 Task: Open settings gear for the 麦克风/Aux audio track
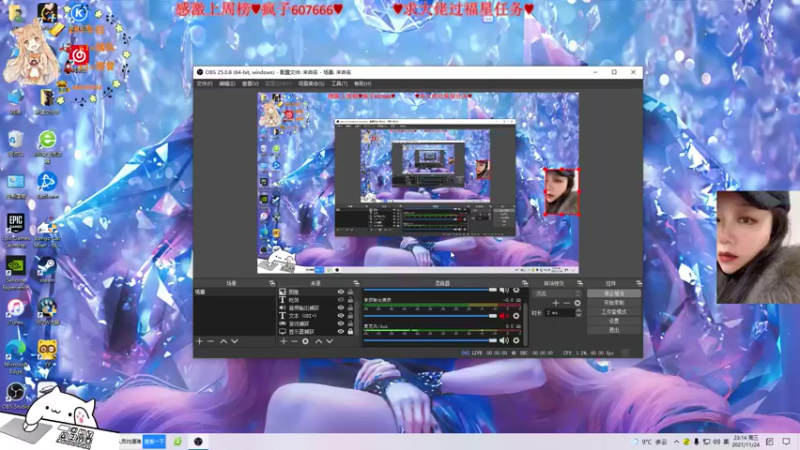516,340
